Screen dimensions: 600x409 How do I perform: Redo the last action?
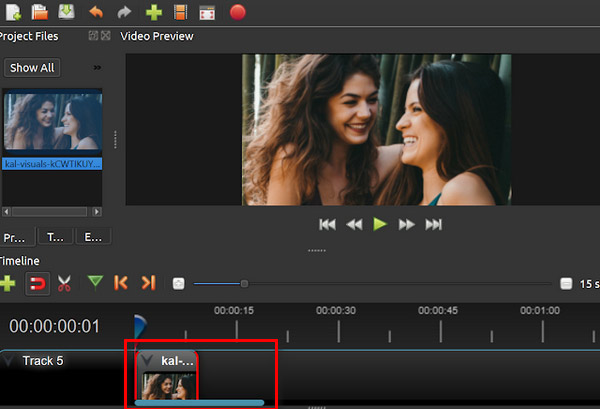point(124,12)
